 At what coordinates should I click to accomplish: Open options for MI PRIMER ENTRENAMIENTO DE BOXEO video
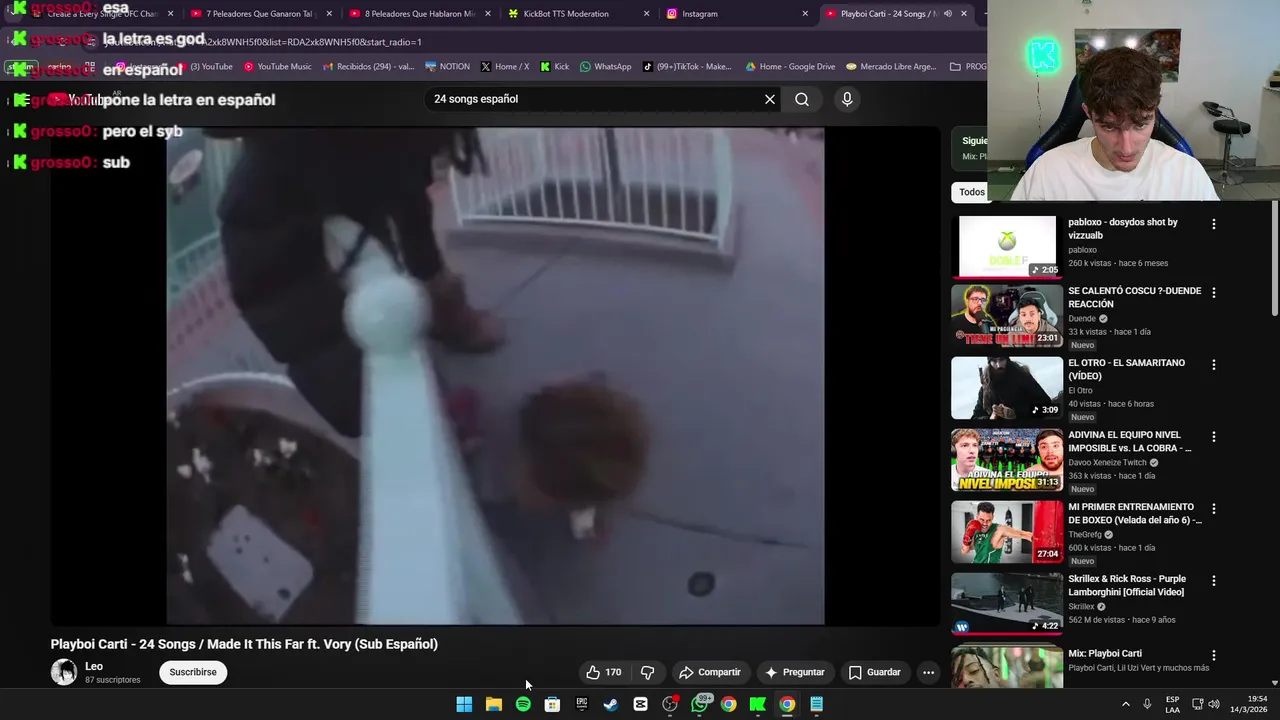(x=1214, y=509)
